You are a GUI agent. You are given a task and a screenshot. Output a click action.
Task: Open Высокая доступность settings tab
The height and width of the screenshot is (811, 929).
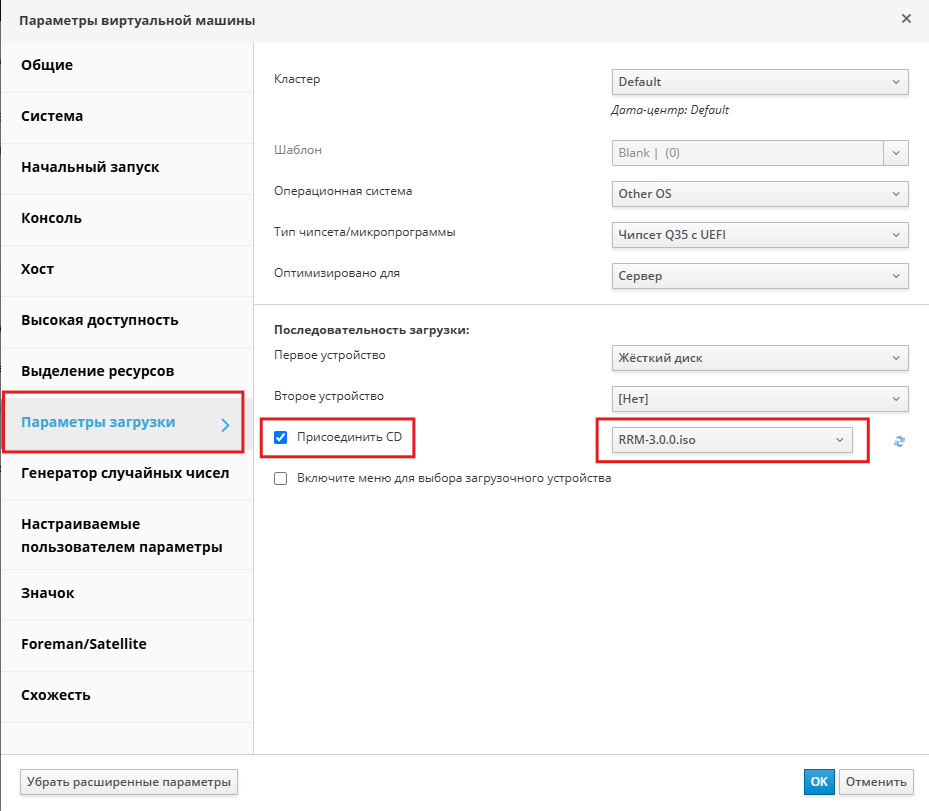pos(100,321)
